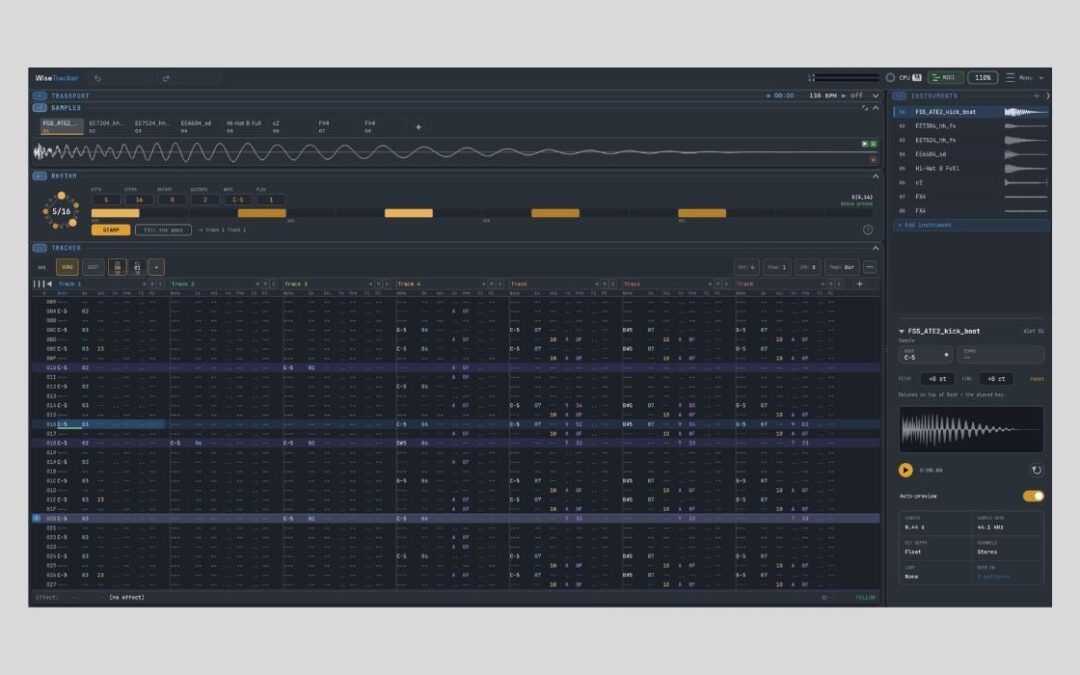Click the pitch field showing +0 st
Viewport: 1080px width, 675px height.
(937, 379)
